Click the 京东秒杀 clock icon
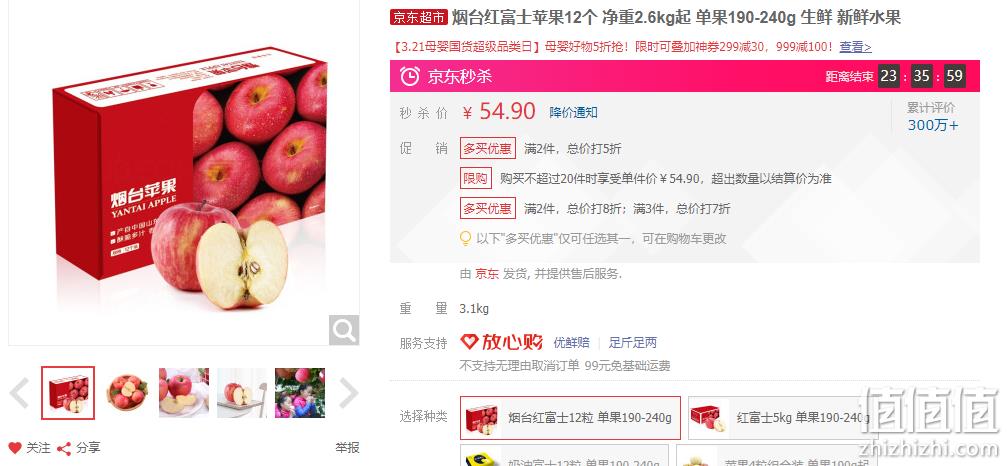 [410, 76]
